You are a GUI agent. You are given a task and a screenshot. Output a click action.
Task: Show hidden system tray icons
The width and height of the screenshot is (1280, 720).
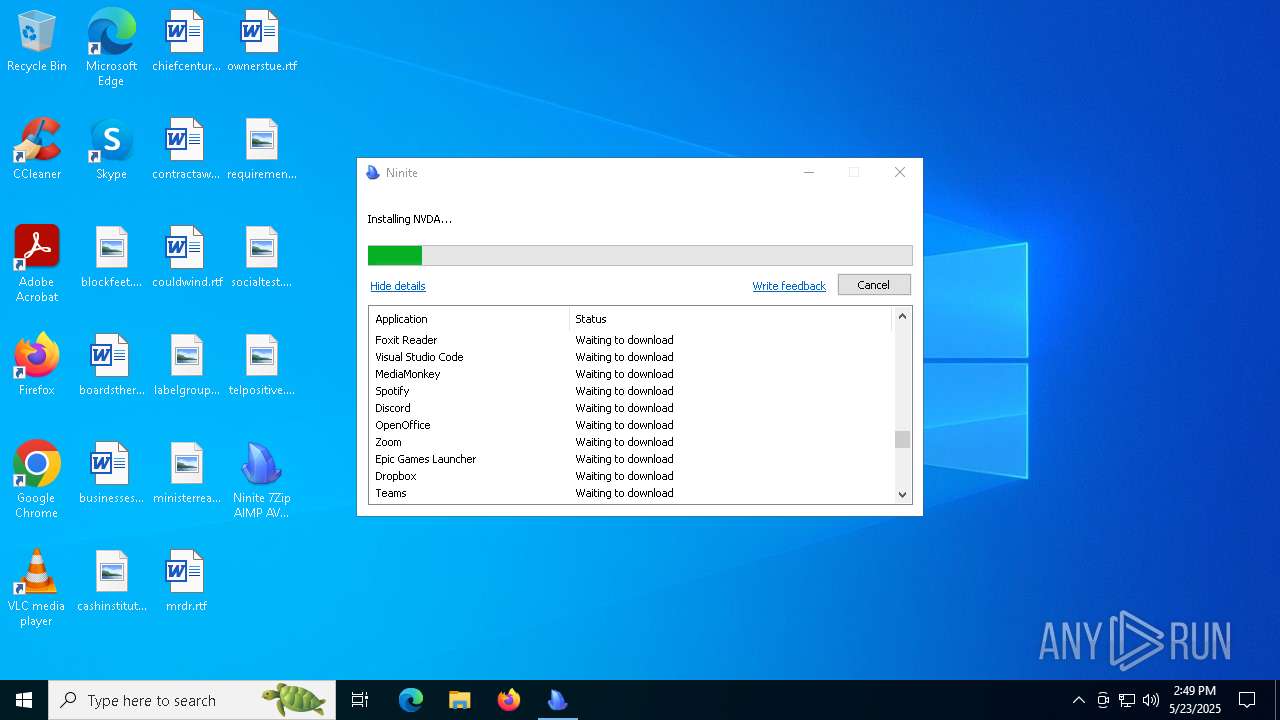pyautogui.click(x=1078, y=700)
